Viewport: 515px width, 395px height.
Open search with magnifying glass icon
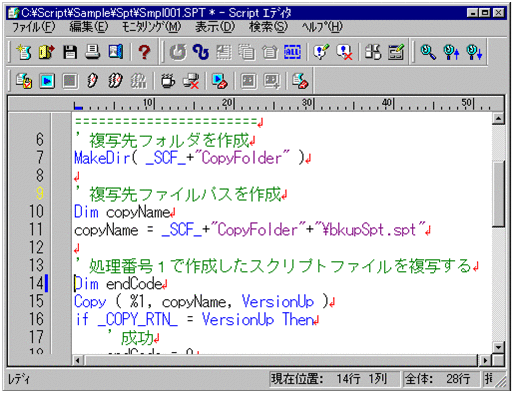tap(428, 52)
